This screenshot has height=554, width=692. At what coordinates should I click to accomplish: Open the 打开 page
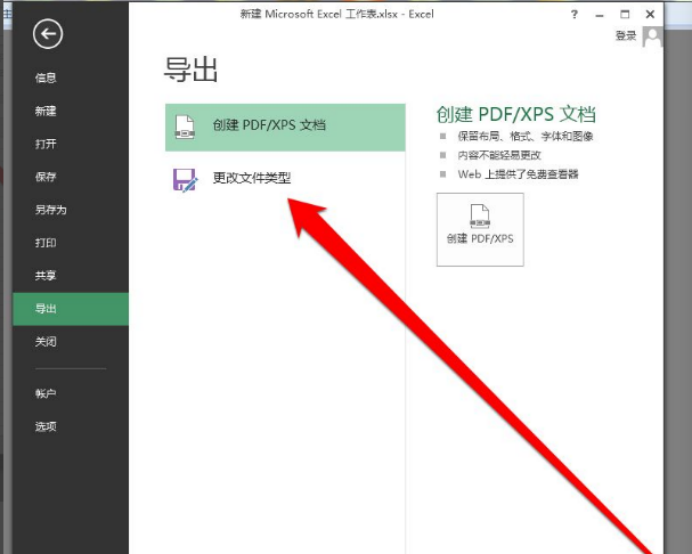[x=46, y=144]
